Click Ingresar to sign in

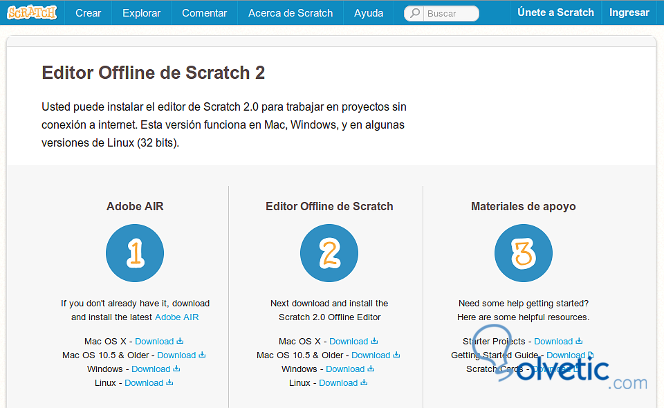point(629,12)
